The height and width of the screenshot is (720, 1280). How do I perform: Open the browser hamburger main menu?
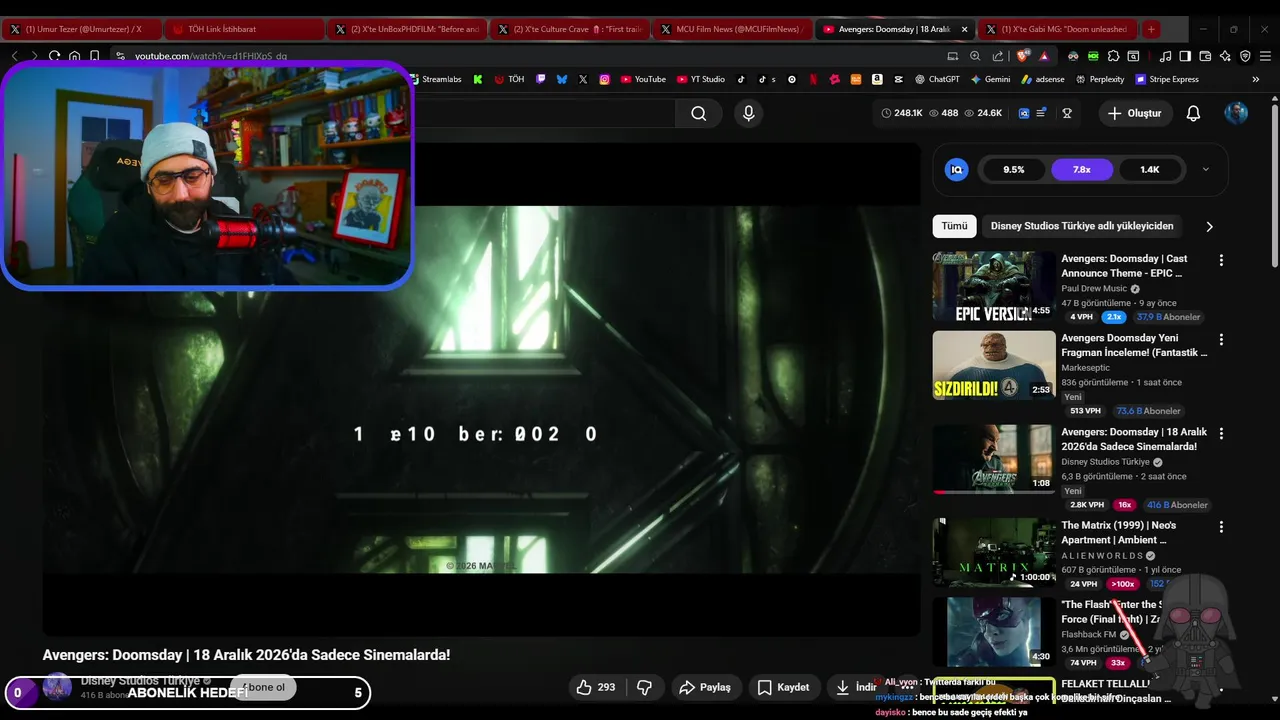click(x=1265, y=56)
